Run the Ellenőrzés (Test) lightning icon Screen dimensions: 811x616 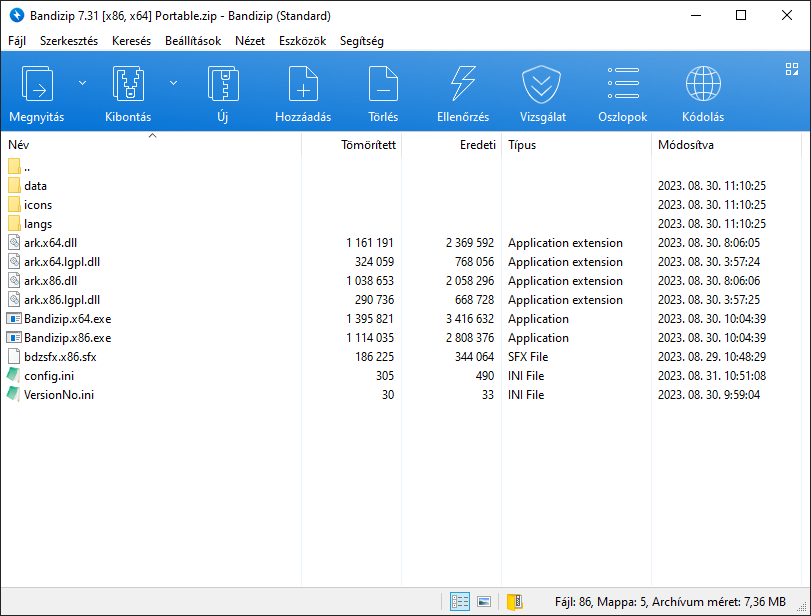click(463, 85)
